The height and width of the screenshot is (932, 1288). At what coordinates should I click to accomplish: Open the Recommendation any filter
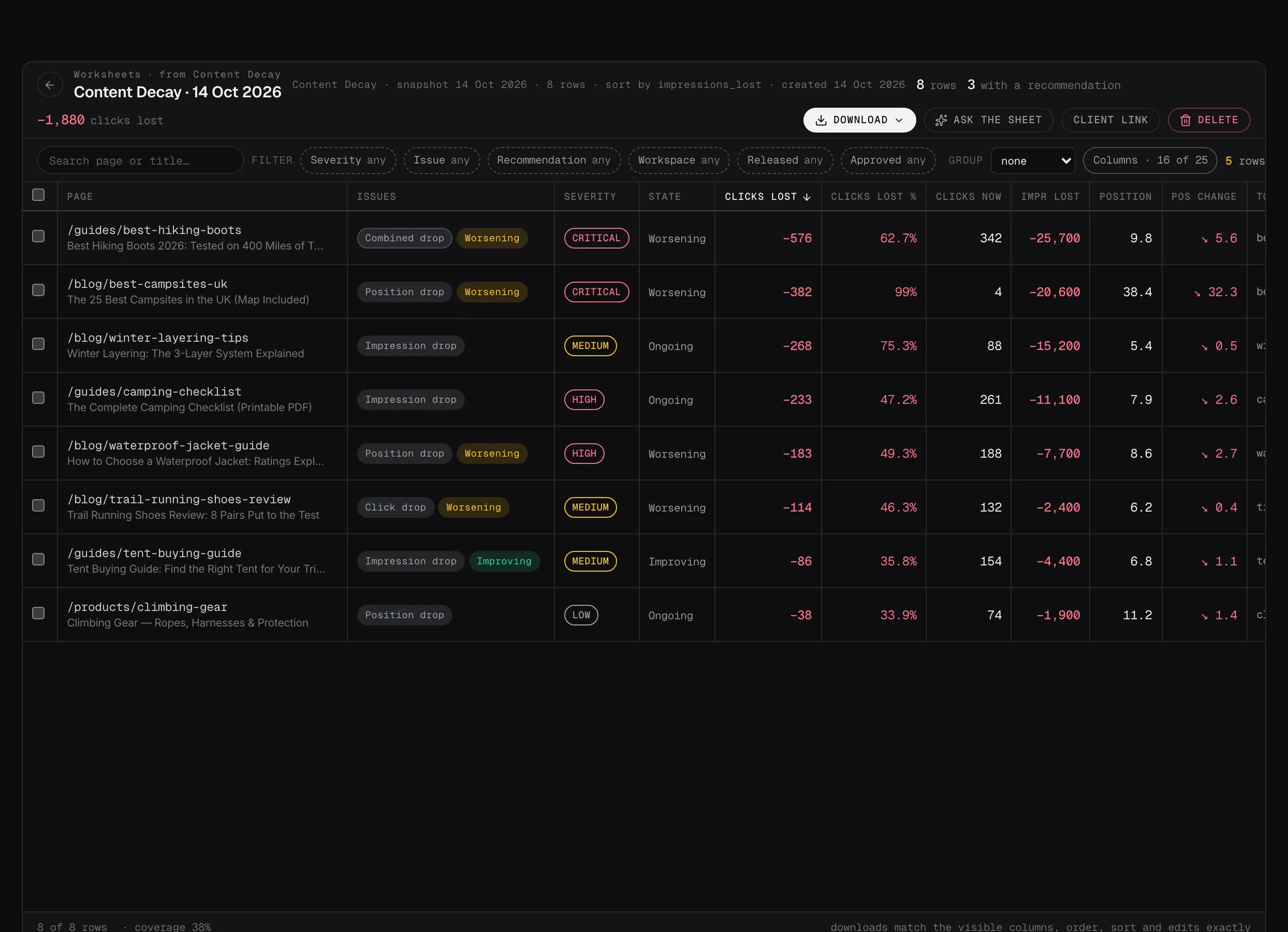click(x=554, y=161)
